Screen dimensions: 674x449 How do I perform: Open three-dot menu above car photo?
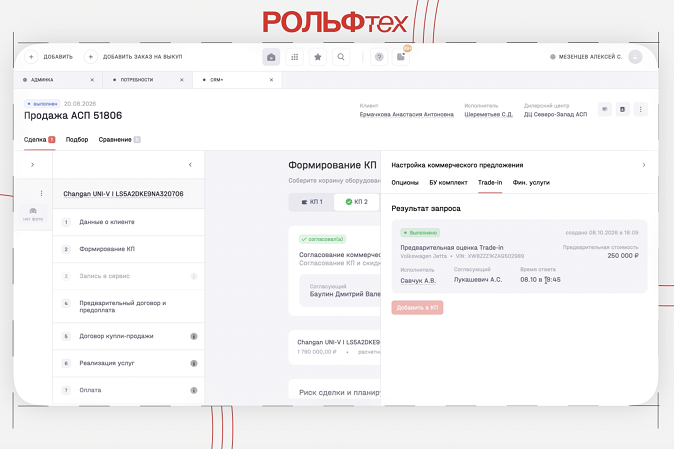coord(41,193)
